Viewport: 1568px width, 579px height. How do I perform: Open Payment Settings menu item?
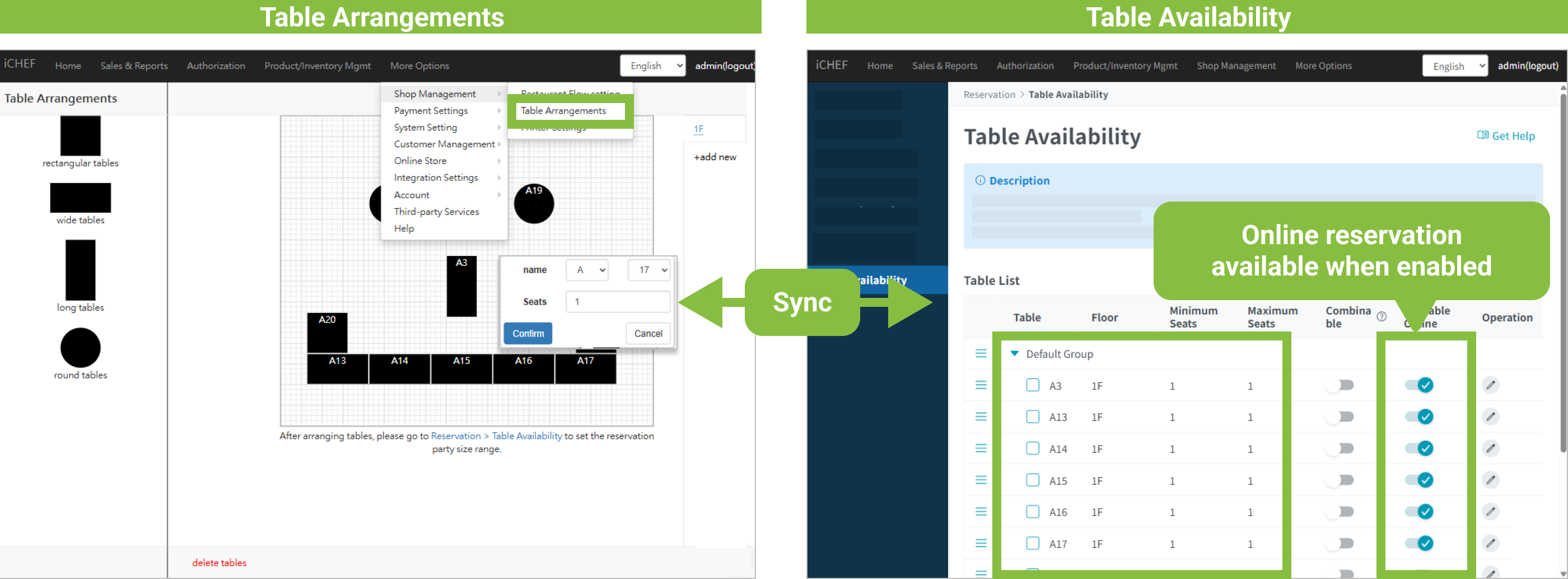(431, 111)
